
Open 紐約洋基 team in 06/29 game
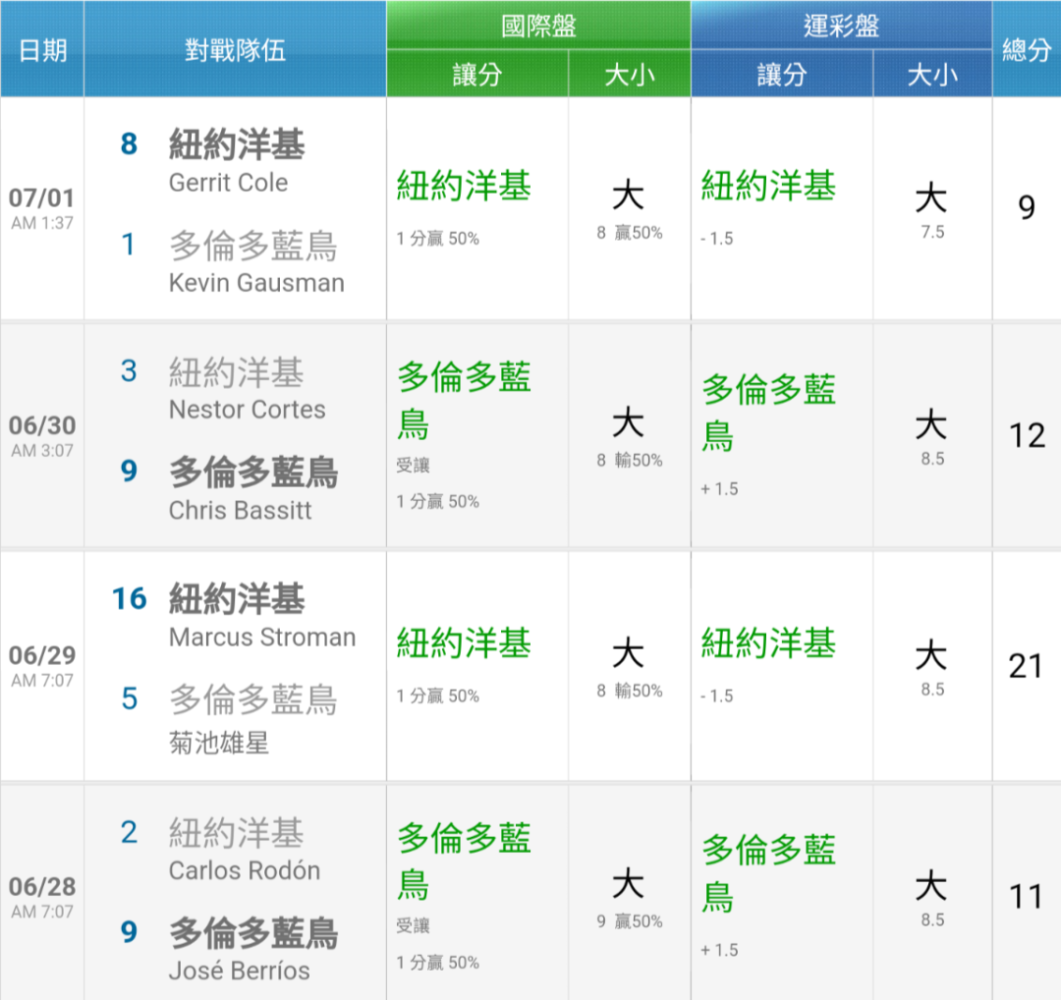pos(237,599)
